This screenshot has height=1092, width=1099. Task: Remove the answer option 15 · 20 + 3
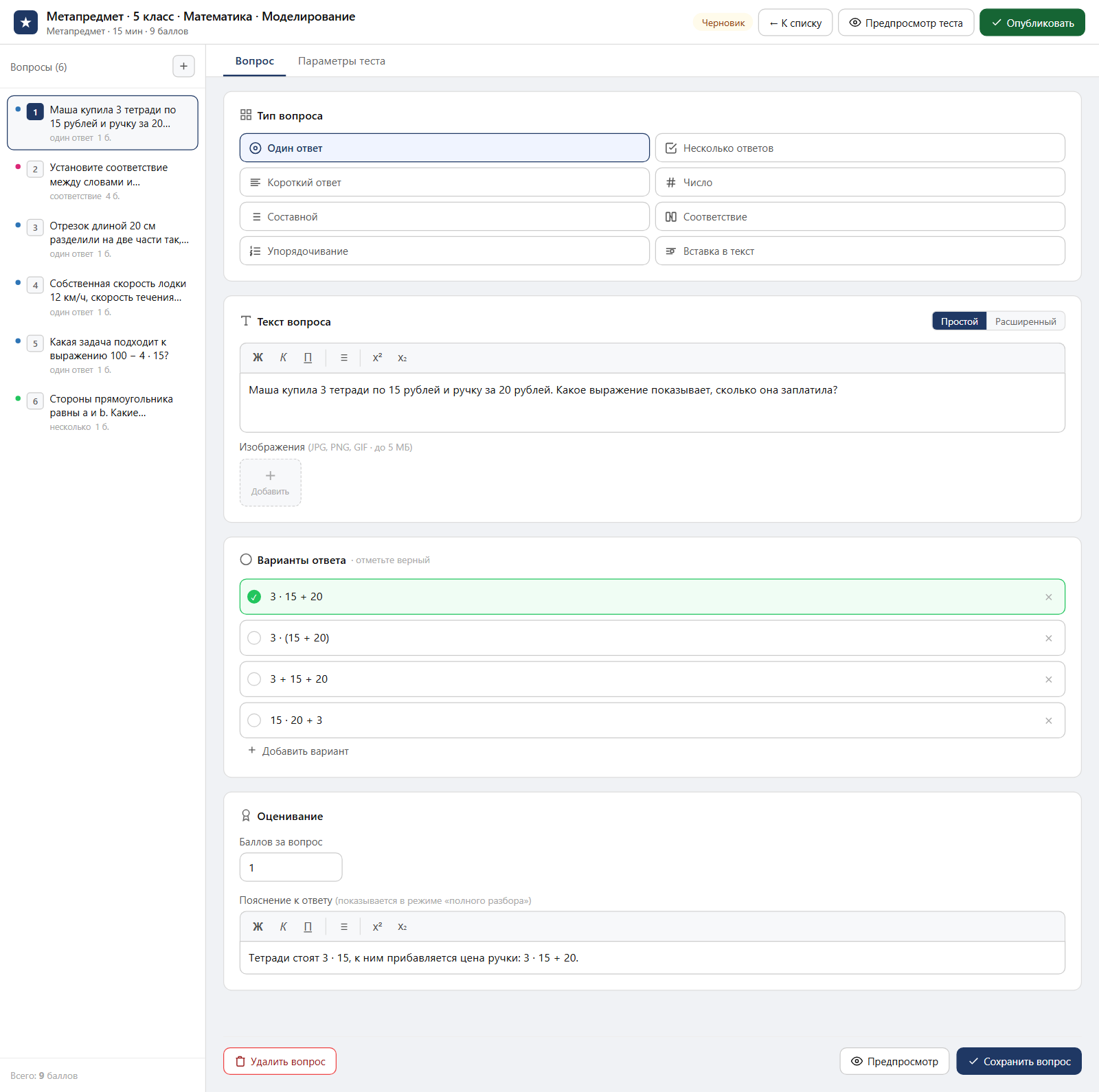pos(1049,720)
